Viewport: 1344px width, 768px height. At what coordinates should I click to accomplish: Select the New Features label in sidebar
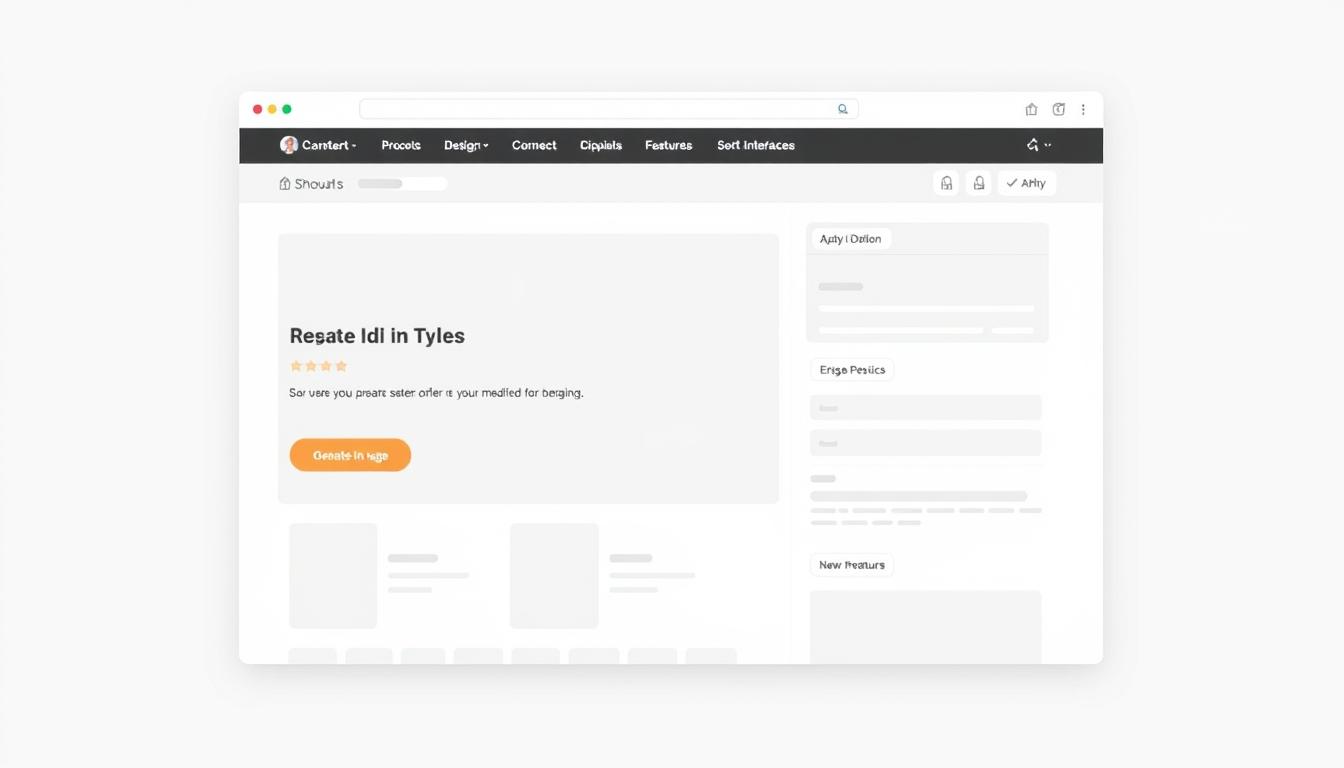pyautogui.click(x=851, y=565)
